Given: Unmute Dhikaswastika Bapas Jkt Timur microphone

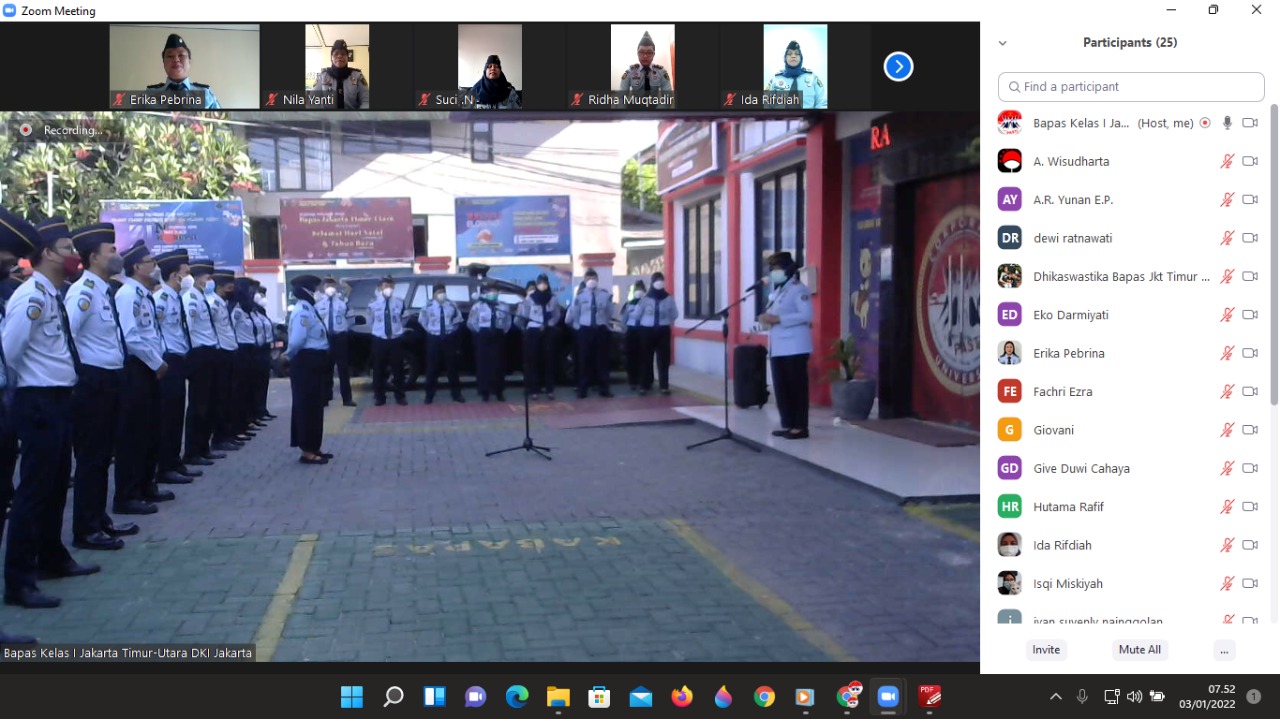Looking at the screenshot, I should (x=1227, y=276).
